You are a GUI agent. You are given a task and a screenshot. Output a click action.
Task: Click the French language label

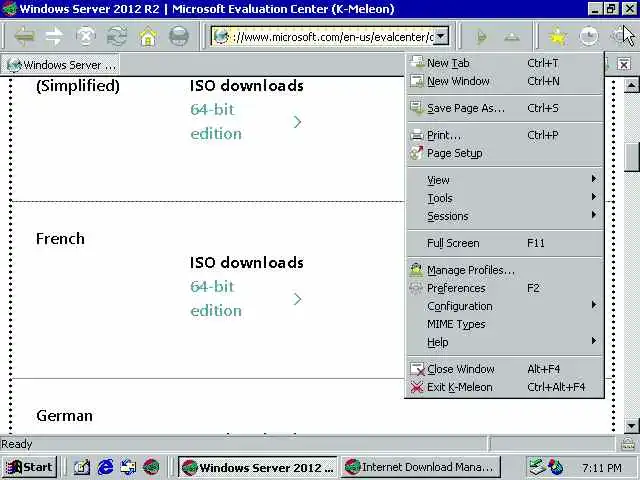click(x=60, y=239)
